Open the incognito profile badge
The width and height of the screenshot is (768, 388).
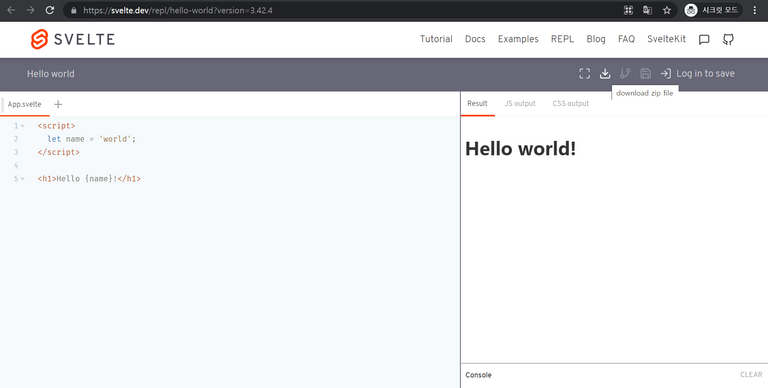click(x=713, y=10)
